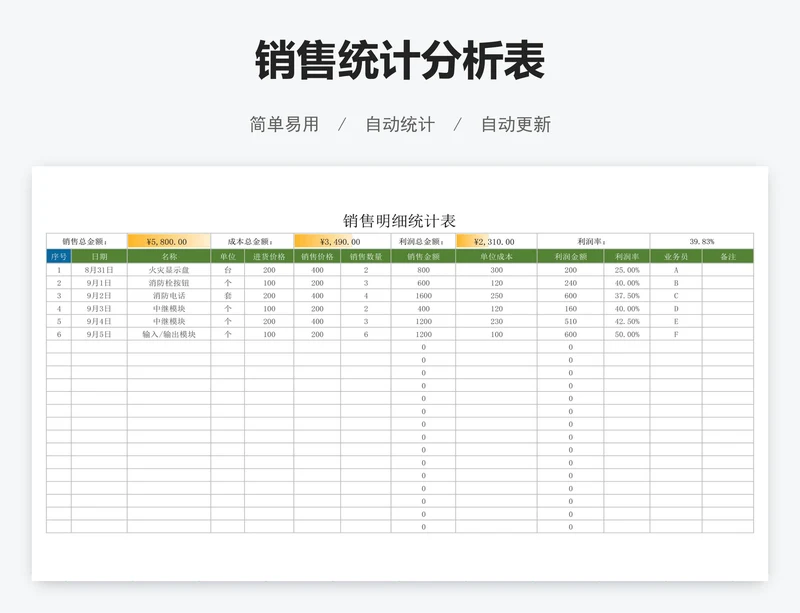This screenshot has width=800, height=613.
Task: Select the 销售金额 column header
Action: tap(423, 256)
